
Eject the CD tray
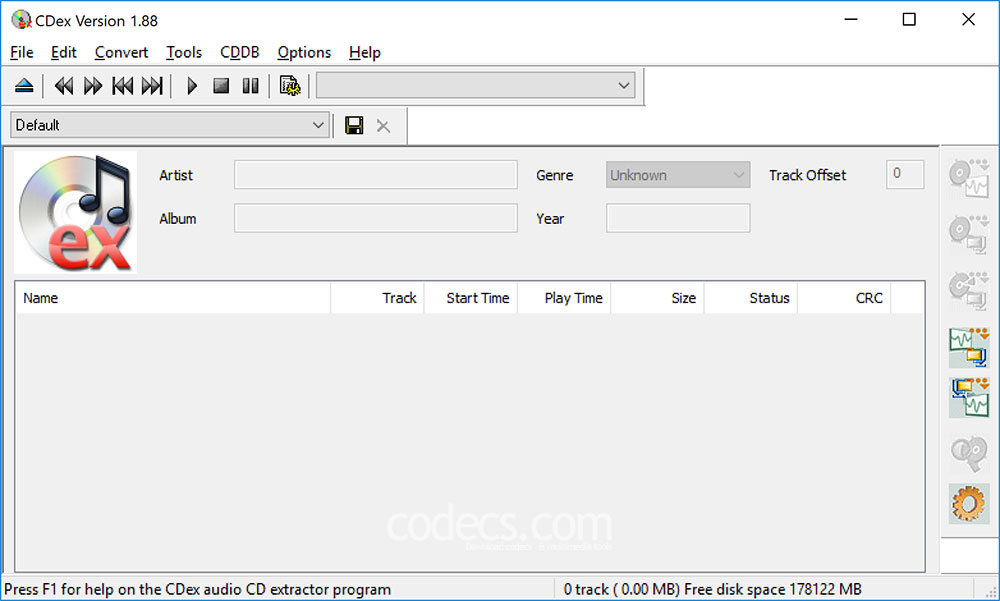(x=24, y=85)
